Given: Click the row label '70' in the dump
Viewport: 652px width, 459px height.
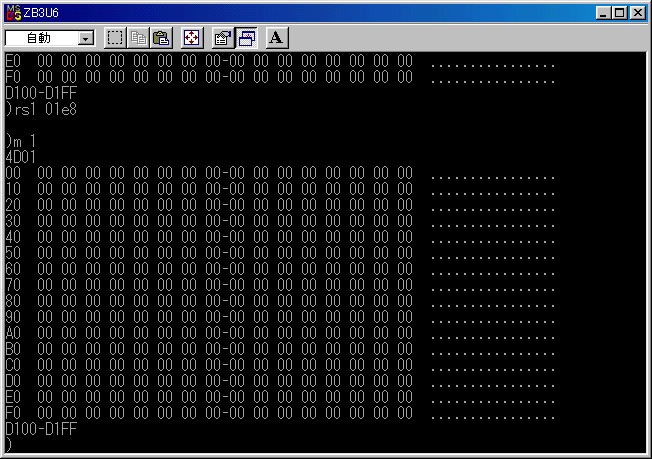Looking at the screenshot, I should coord(13,285).
